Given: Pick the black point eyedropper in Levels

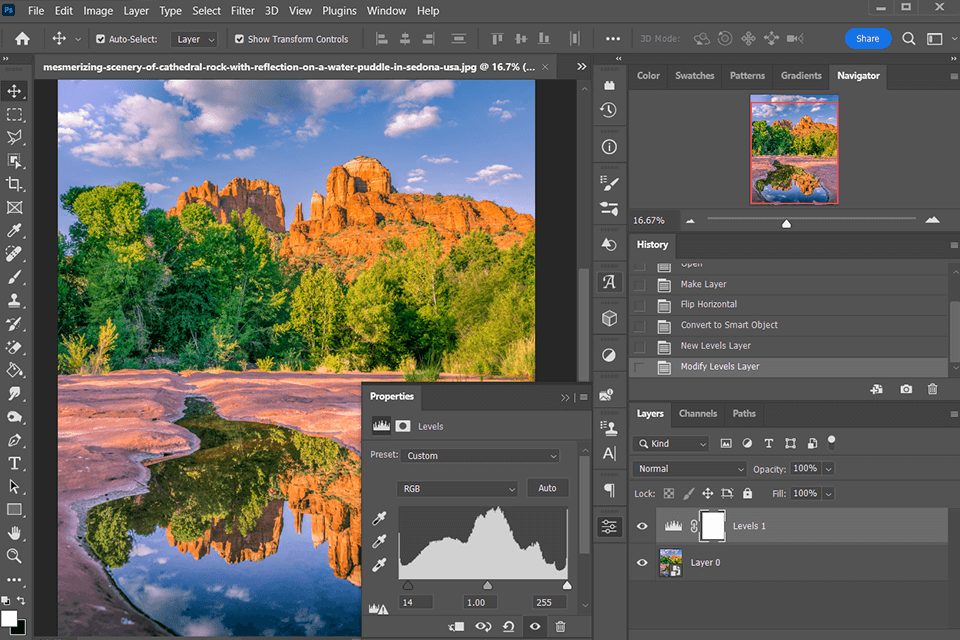Looking at the screenshot, I should point(379,519).
